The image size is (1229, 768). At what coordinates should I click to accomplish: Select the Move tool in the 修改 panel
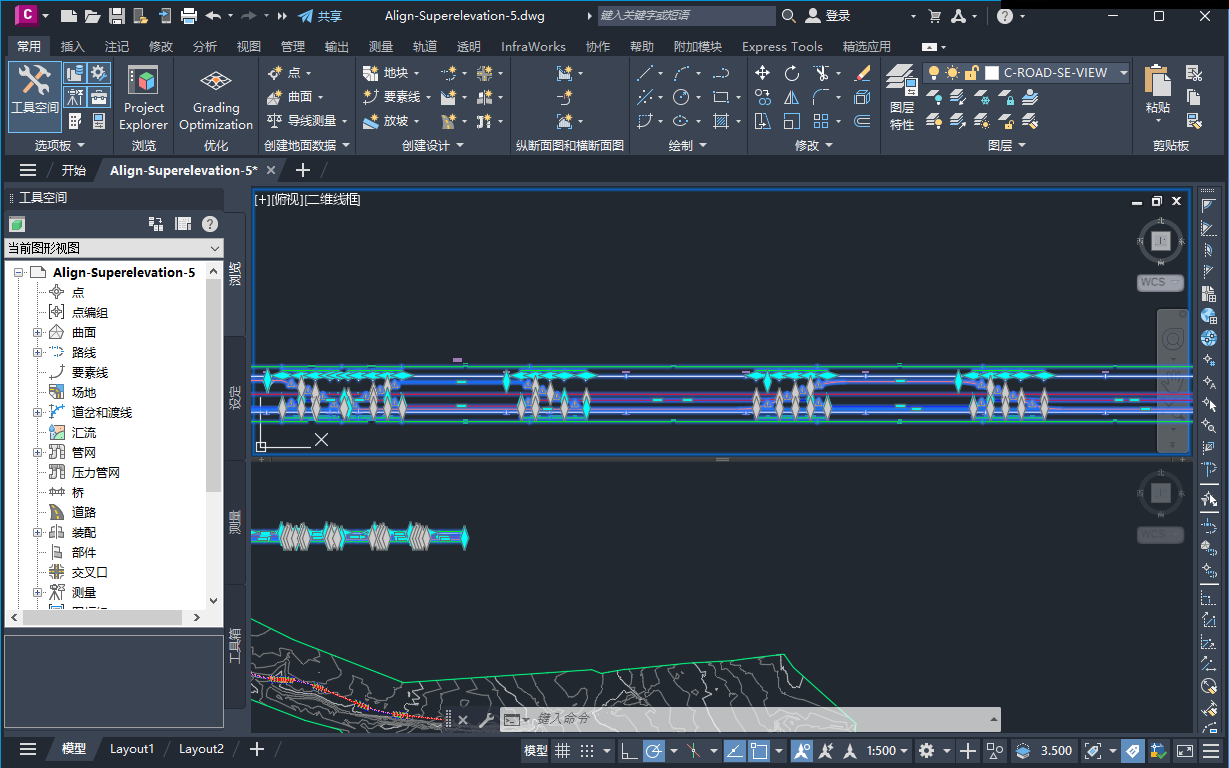click(x=763, y=72)
